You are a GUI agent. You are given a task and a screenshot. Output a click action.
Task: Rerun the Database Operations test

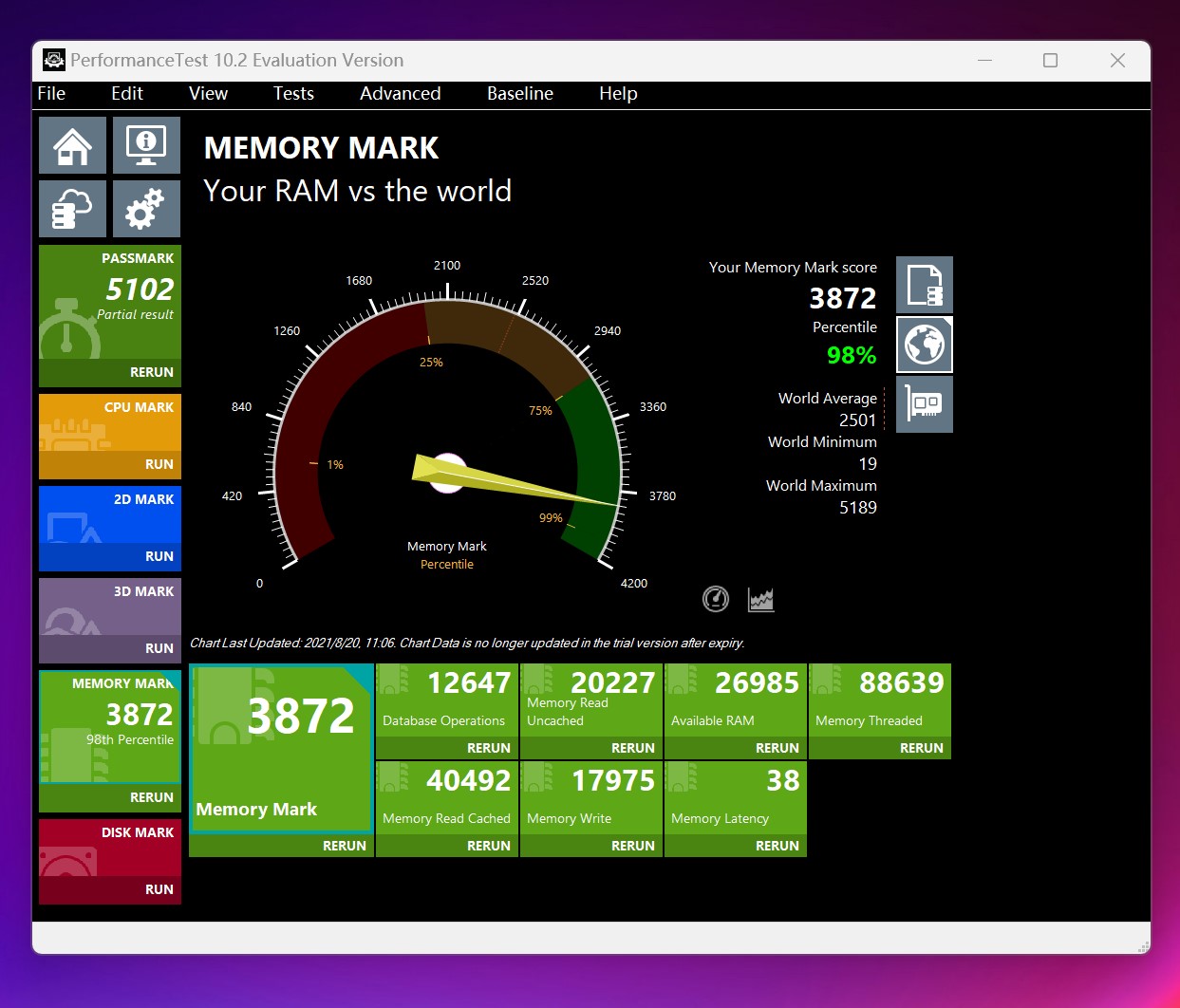pyautogui.click(x=488, y=748)
